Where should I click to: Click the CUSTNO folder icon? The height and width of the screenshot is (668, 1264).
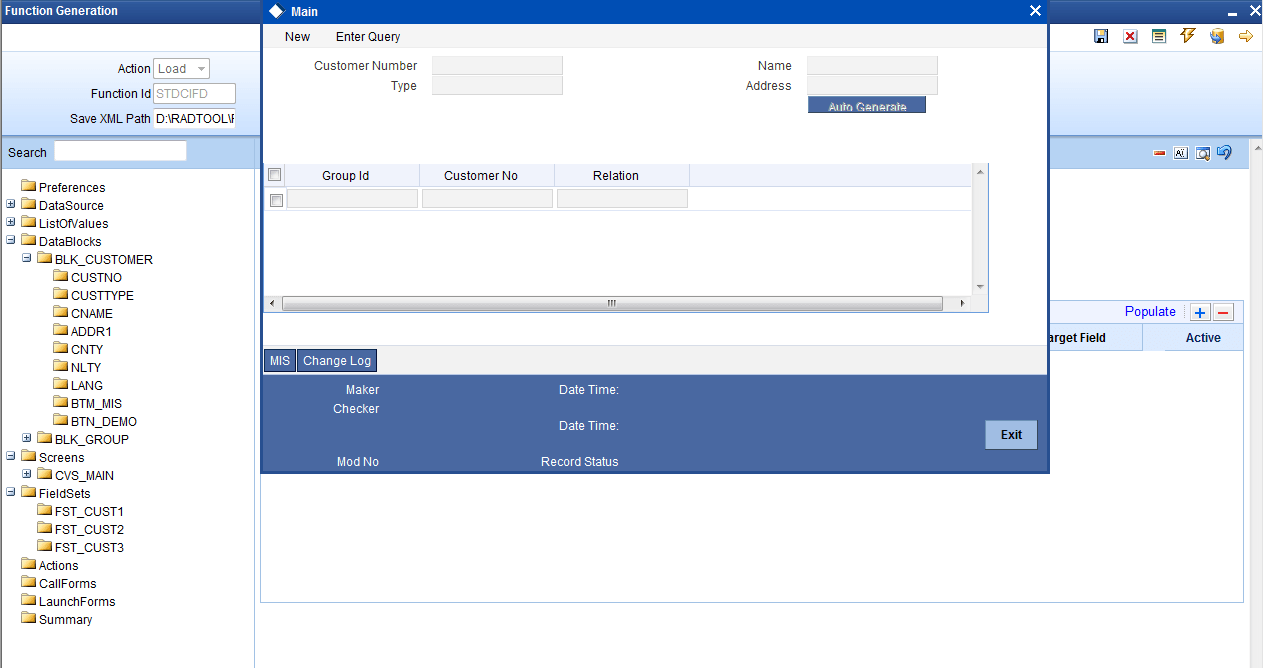[60, 277]
